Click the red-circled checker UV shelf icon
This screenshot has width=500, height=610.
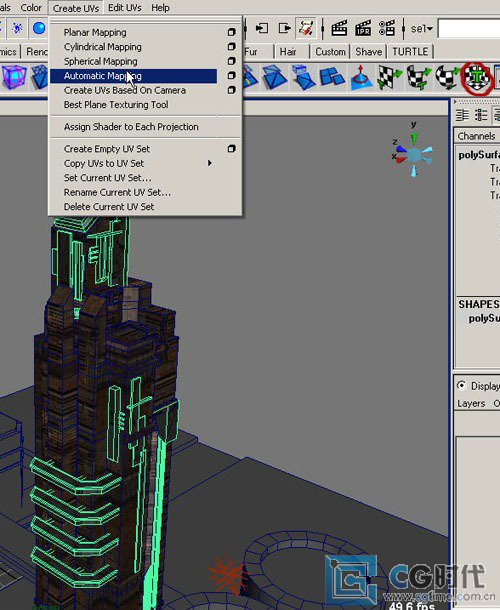pyautogui.click(x=477, y=77)
